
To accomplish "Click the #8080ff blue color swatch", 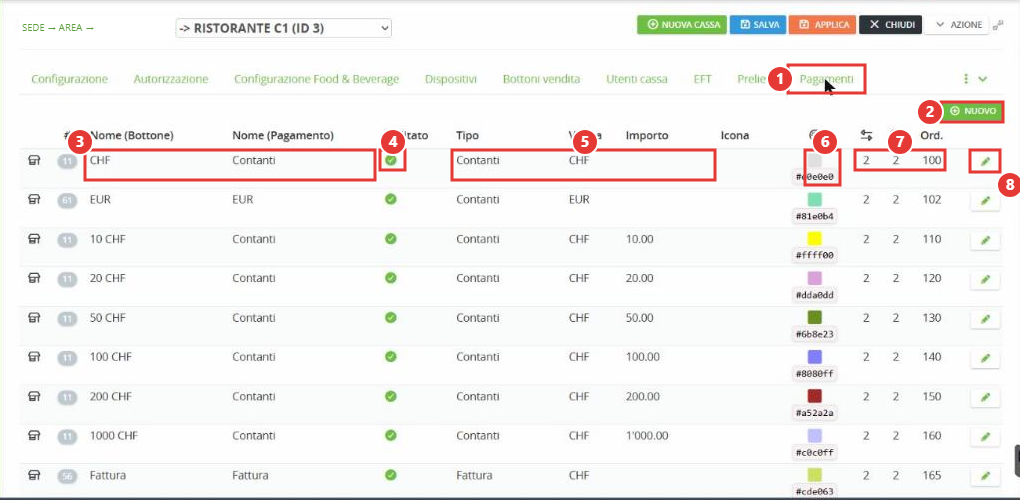I will tap(814, 356).
